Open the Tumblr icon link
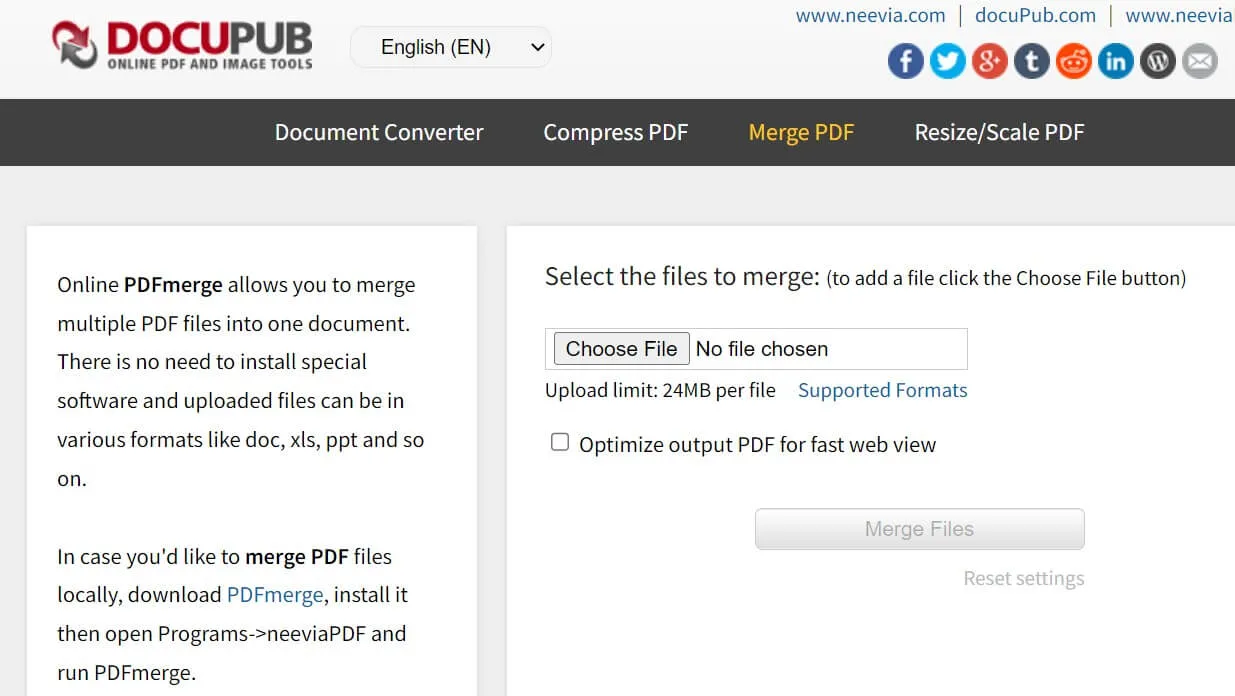Image resolution: width=1235 pixels, height=696 pixels. click(x=1031, y=61)
